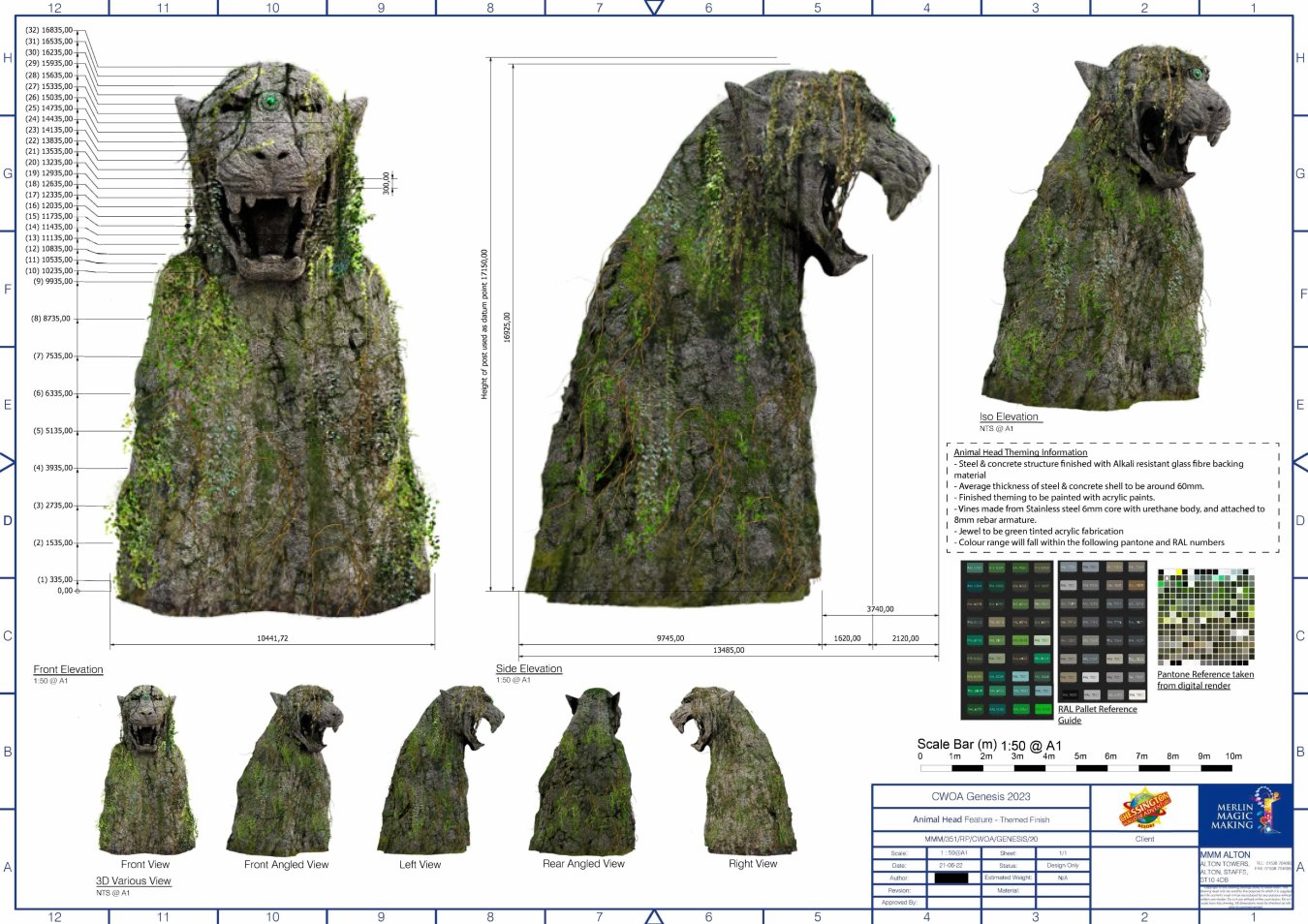Click the sheet value '1/1'
1308x924 pixels.
click(x=1062, y=852)
